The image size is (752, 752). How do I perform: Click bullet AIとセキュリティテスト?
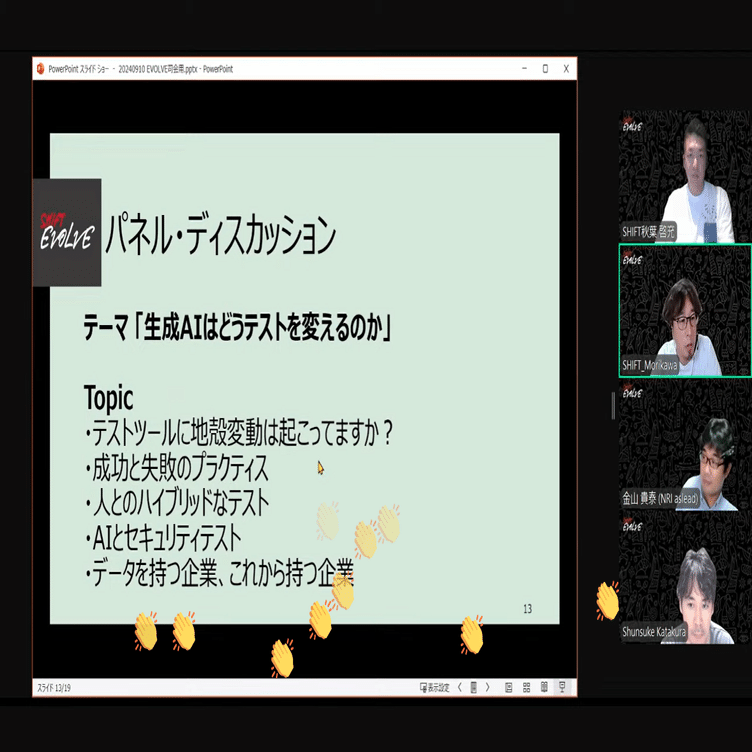(x=163, y=538)
